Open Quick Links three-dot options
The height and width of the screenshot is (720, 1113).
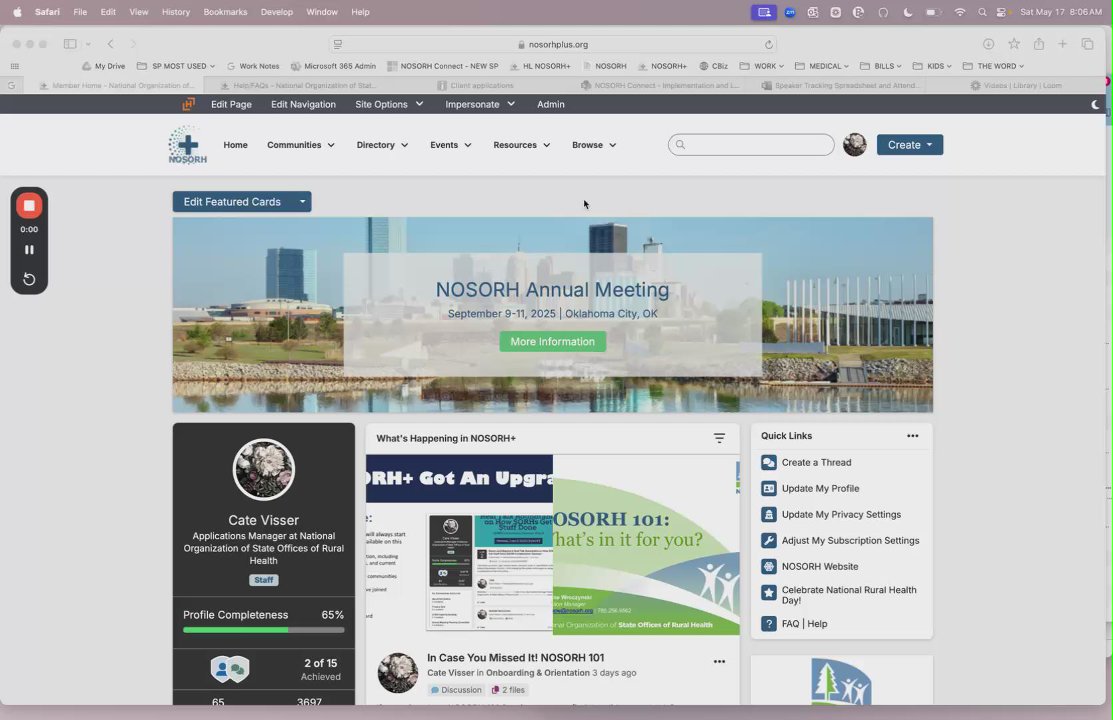pos(912,436)
